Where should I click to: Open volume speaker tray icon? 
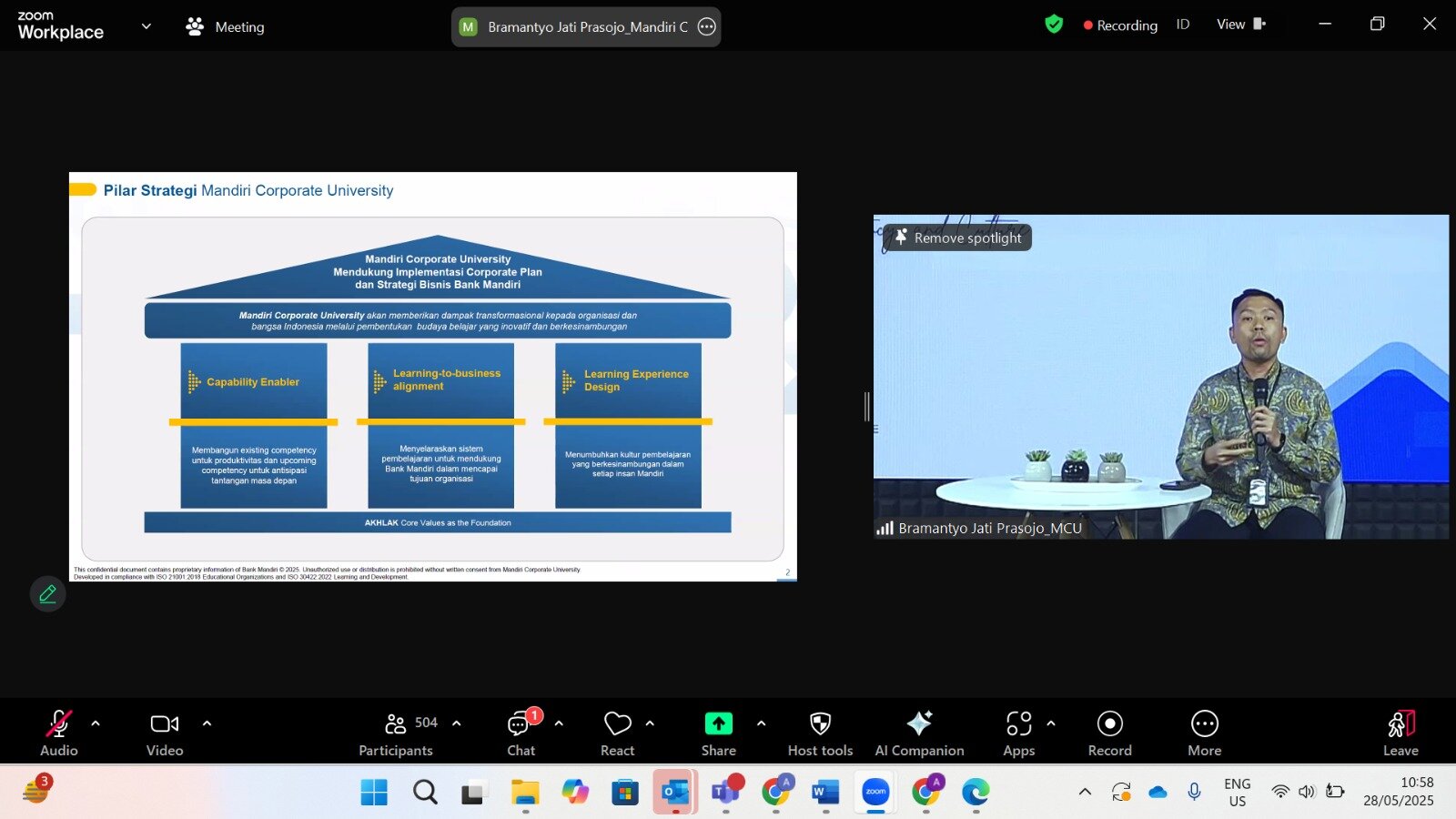tap(1307, 792)
